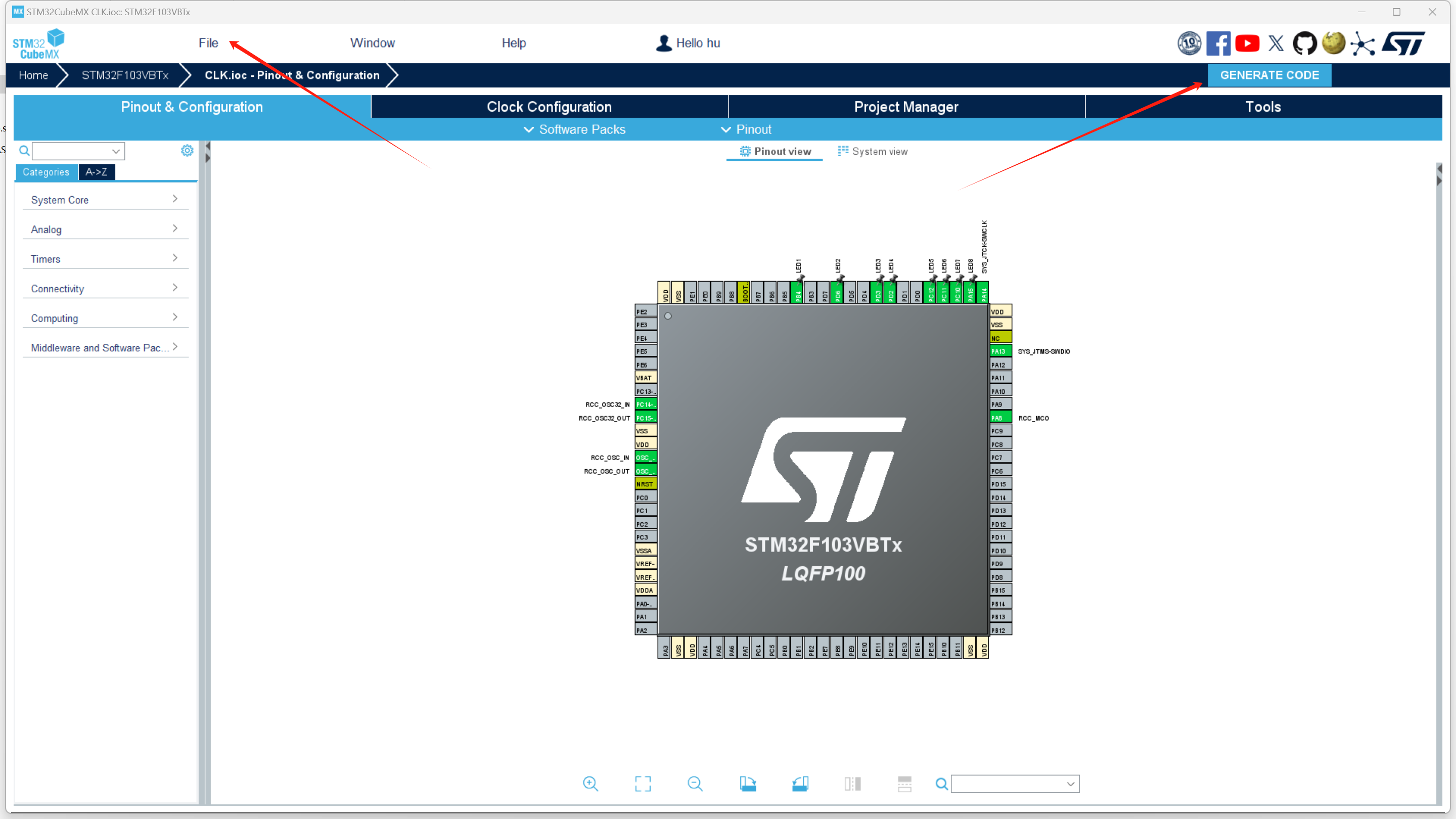
Task: Click the settings gear in categories panel
Action: click(x=187, y=150)
